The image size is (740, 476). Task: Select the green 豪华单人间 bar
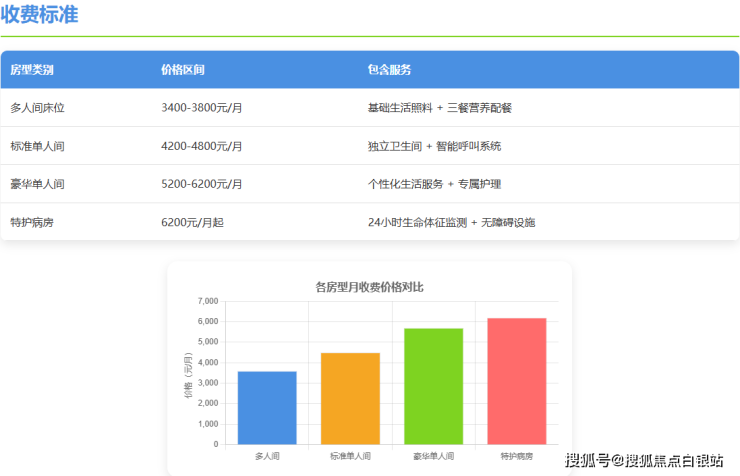(433, 386)
